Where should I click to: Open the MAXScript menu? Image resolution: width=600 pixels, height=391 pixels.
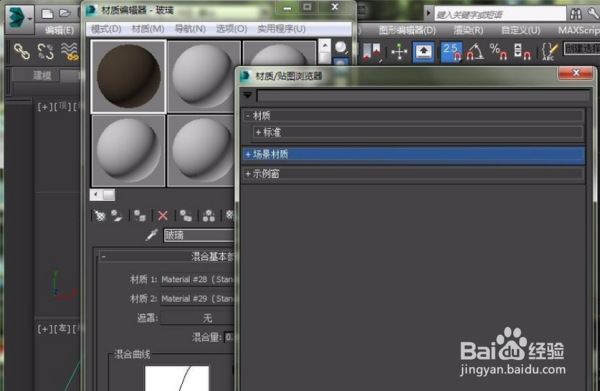579,30
